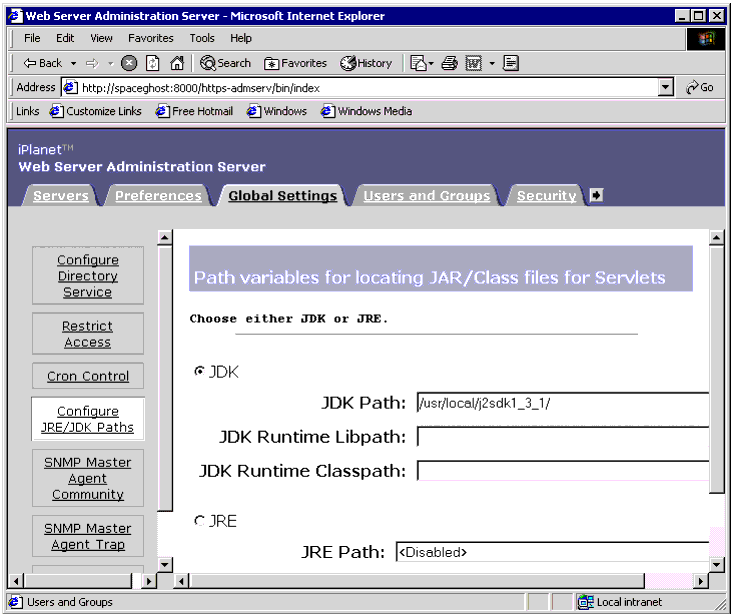This screenshot has width=733, height=616.
Task: Expand the address bar dropdown
Action: pos(665,87)
